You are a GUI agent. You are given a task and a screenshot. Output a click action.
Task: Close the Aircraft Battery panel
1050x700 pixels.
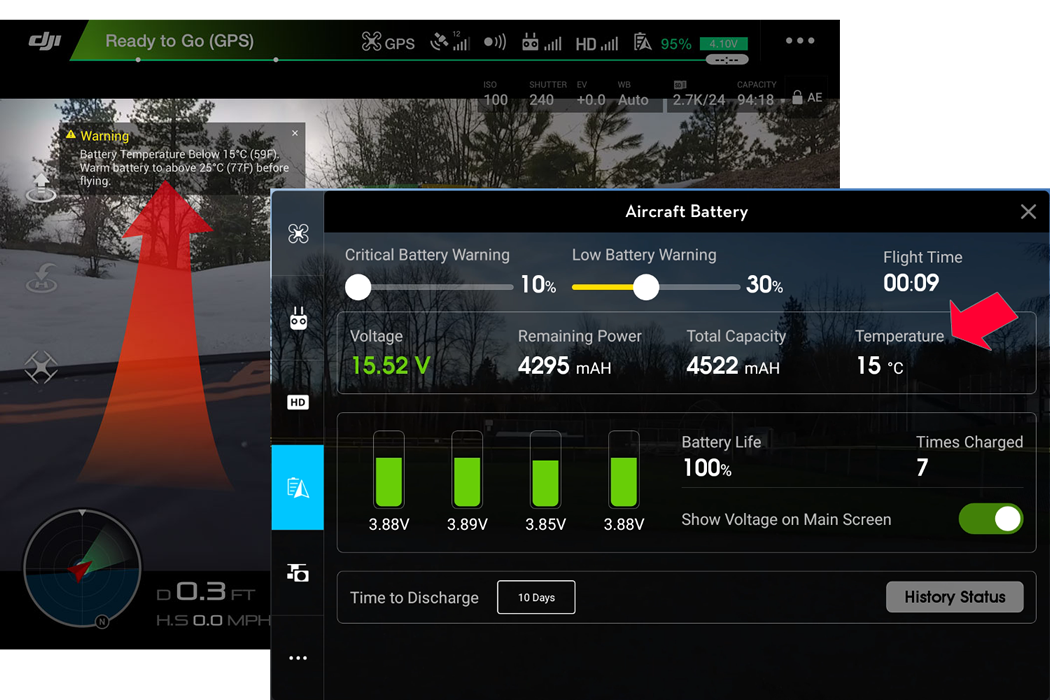pyautogui.click(x=1028, y=212)
